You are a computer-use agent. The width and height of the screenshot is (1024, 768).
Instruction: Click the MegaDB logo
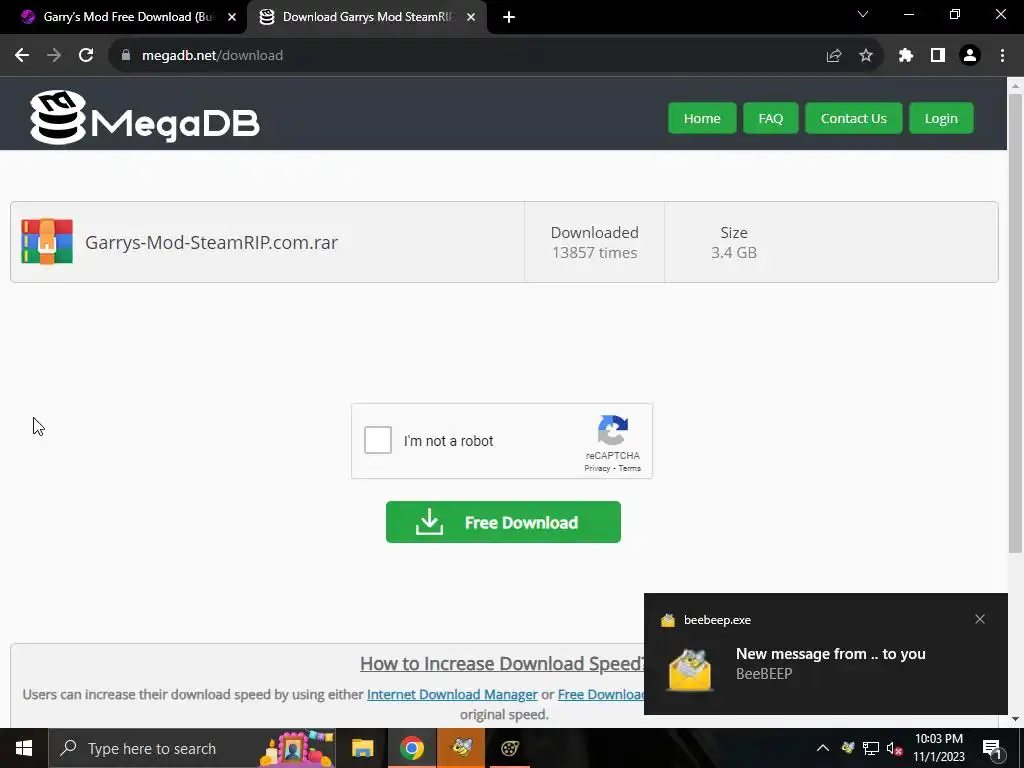click(145, 118)
